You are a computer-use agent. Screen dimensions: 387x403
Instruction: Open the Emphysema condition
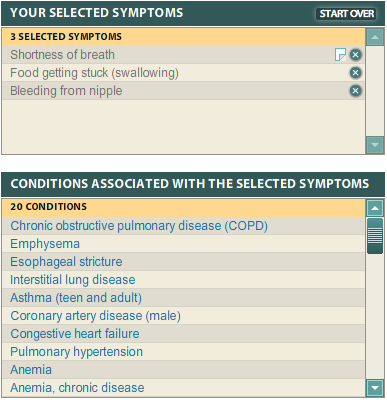(45, 244)
